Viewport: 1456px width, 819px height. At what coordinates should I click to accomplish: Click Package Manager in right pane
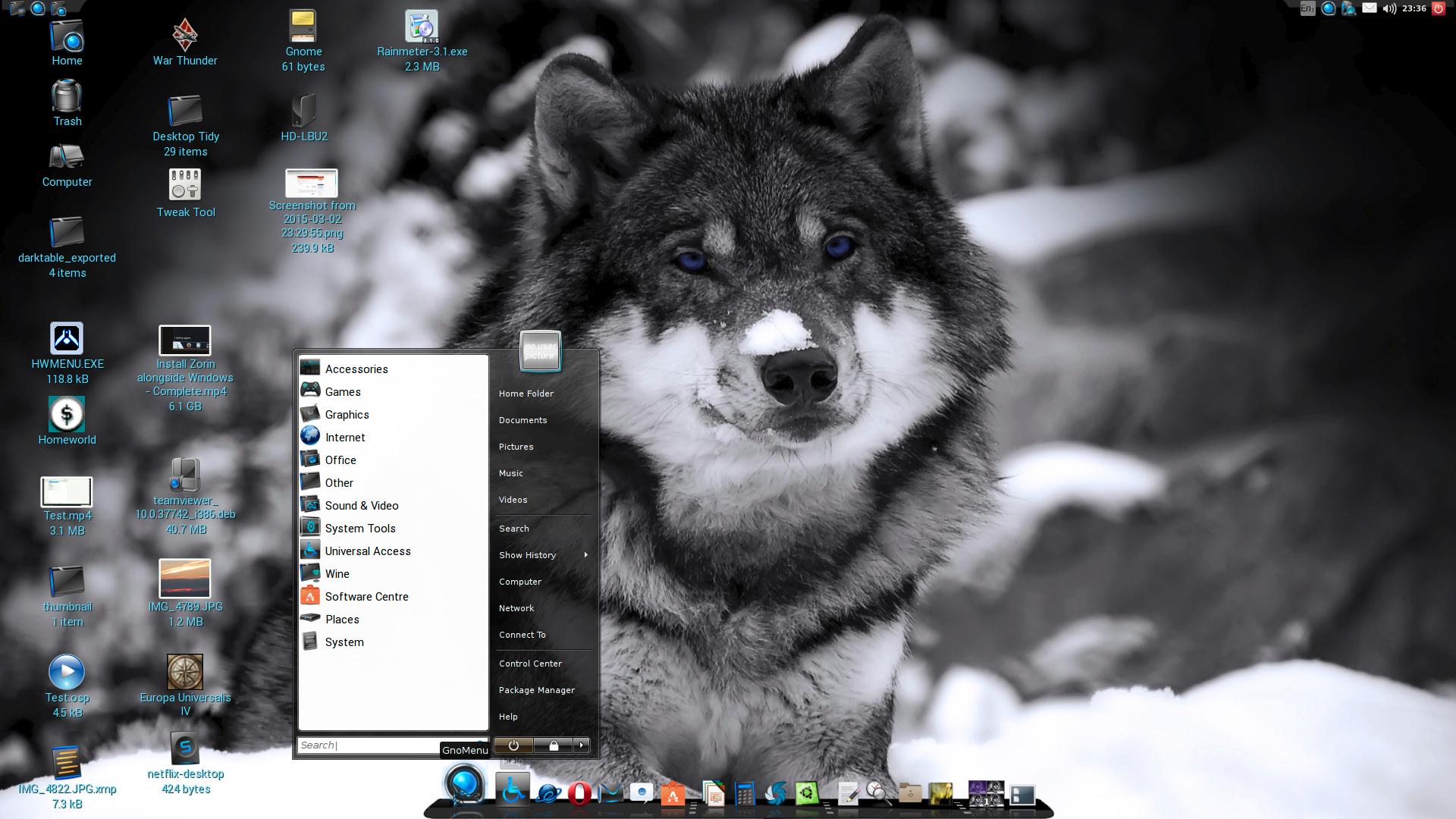click(x=536, y=690)
